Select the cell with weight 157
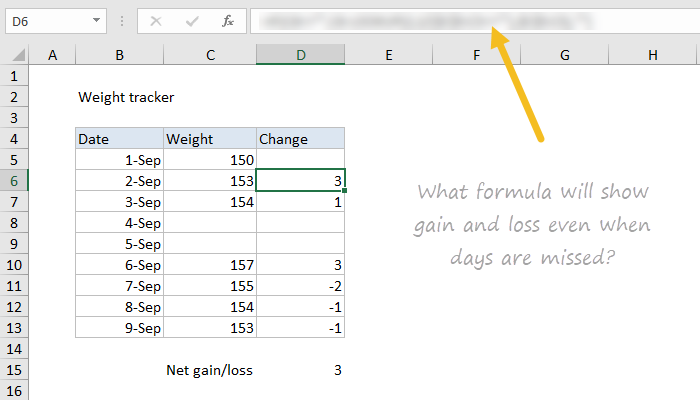 click(x=210, y=264)
